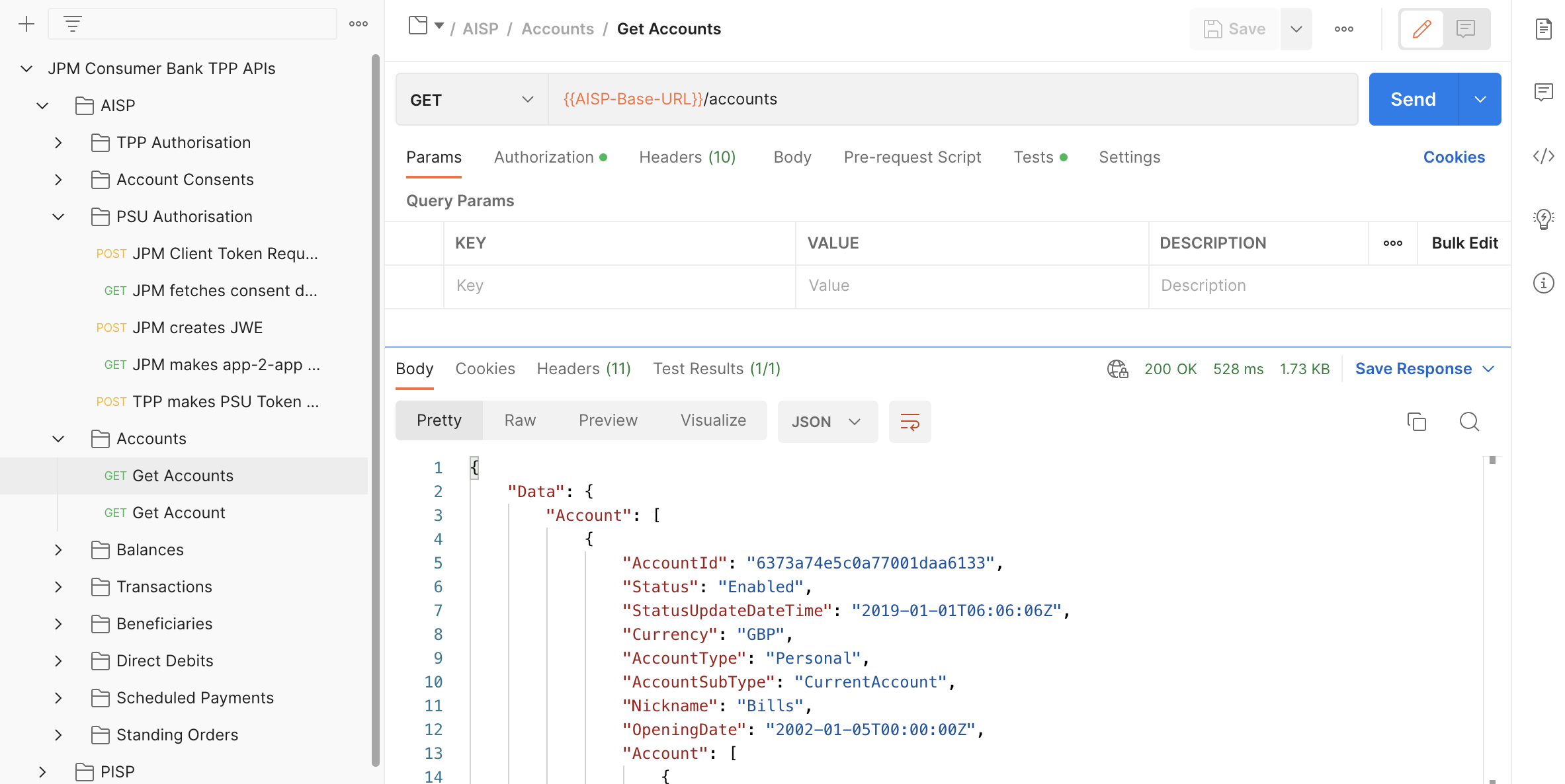Open breadcrumb dropdown arrow next to document icon
This screenshot has width=1565, height=784.
(x=439, y=26)
